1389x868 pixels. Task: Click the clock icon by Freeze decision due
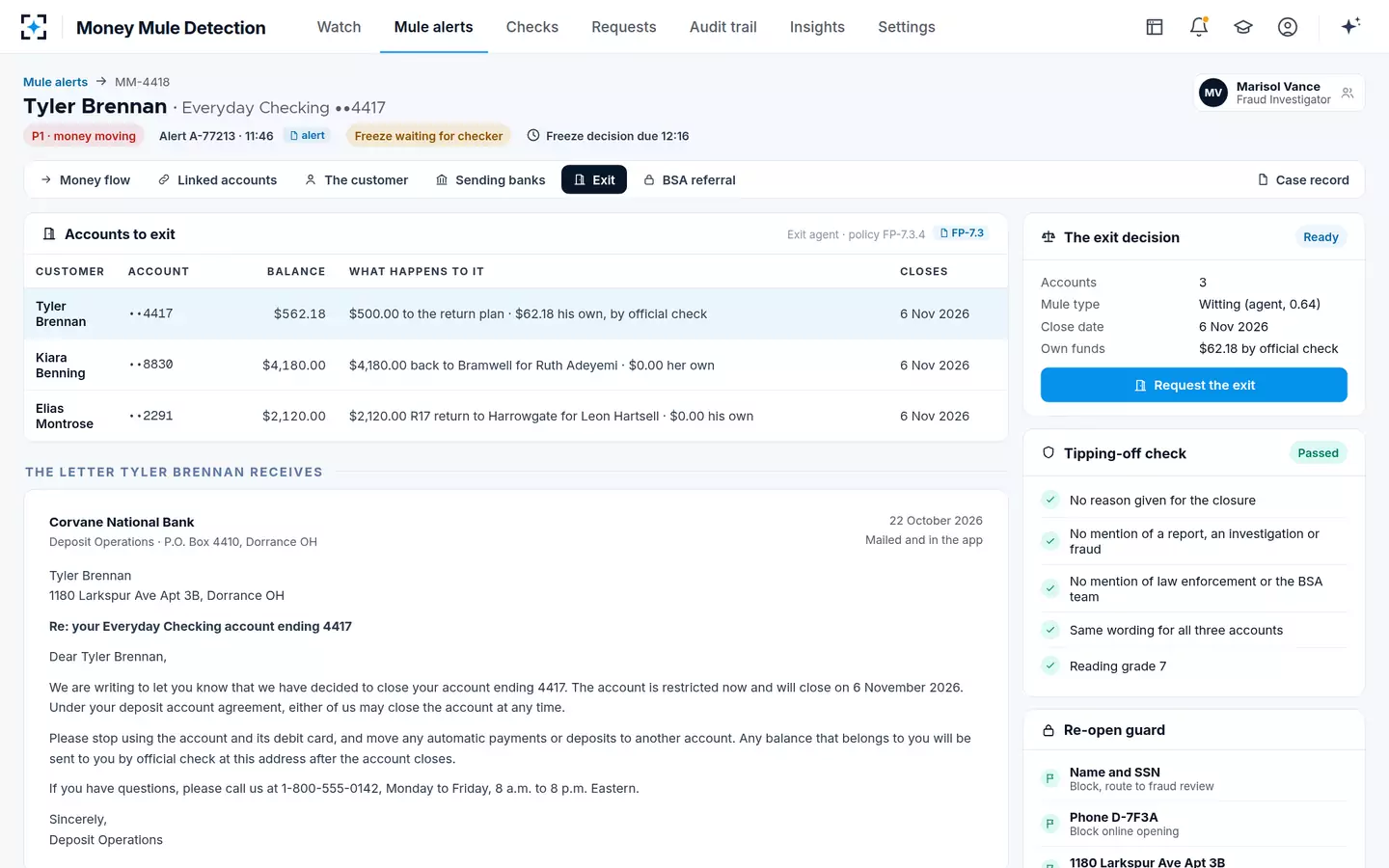pos(533,136)
